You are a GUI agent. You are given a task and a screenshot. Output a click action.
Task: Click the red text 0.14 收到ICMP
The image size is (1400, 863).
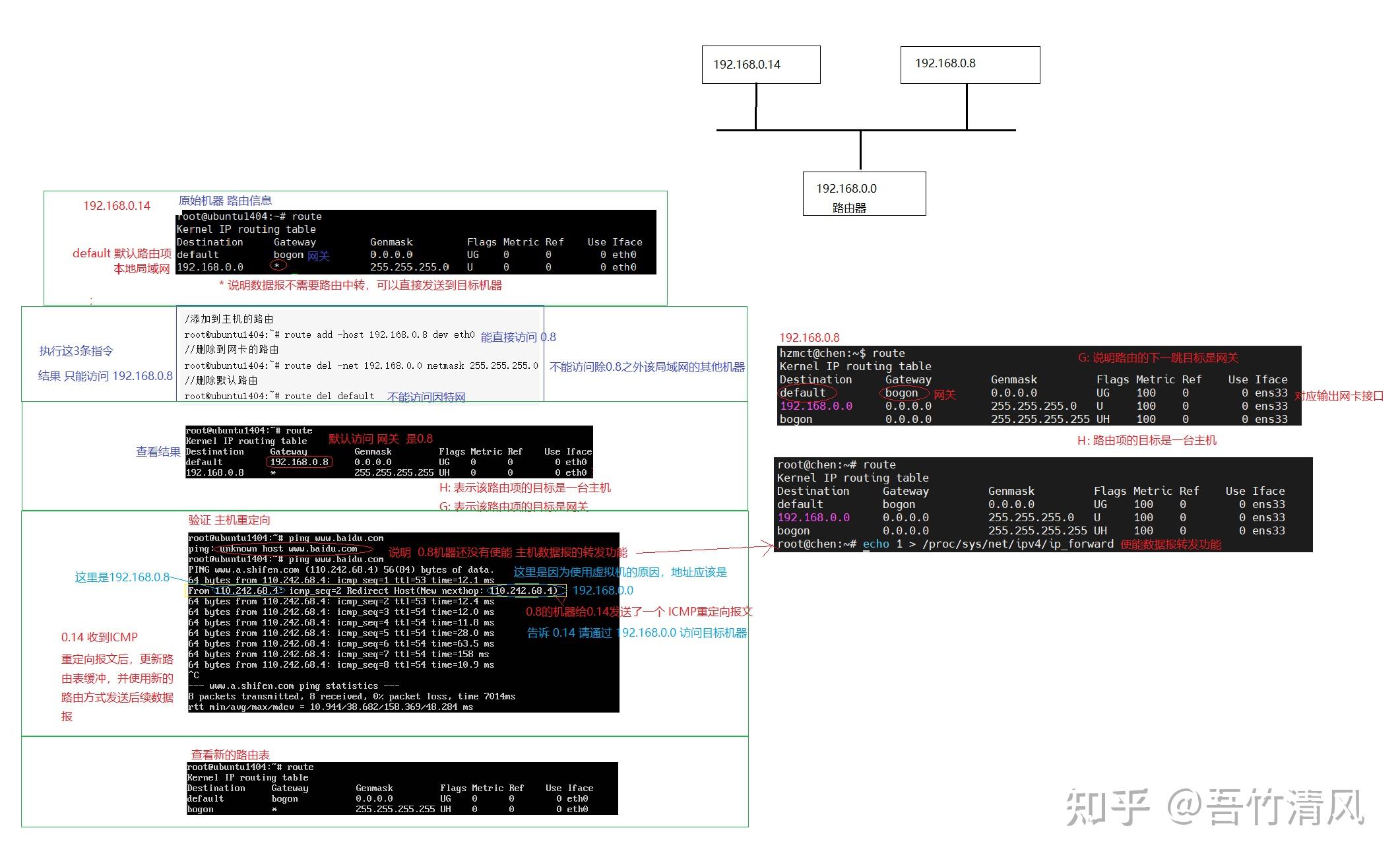tap(100, 637)
